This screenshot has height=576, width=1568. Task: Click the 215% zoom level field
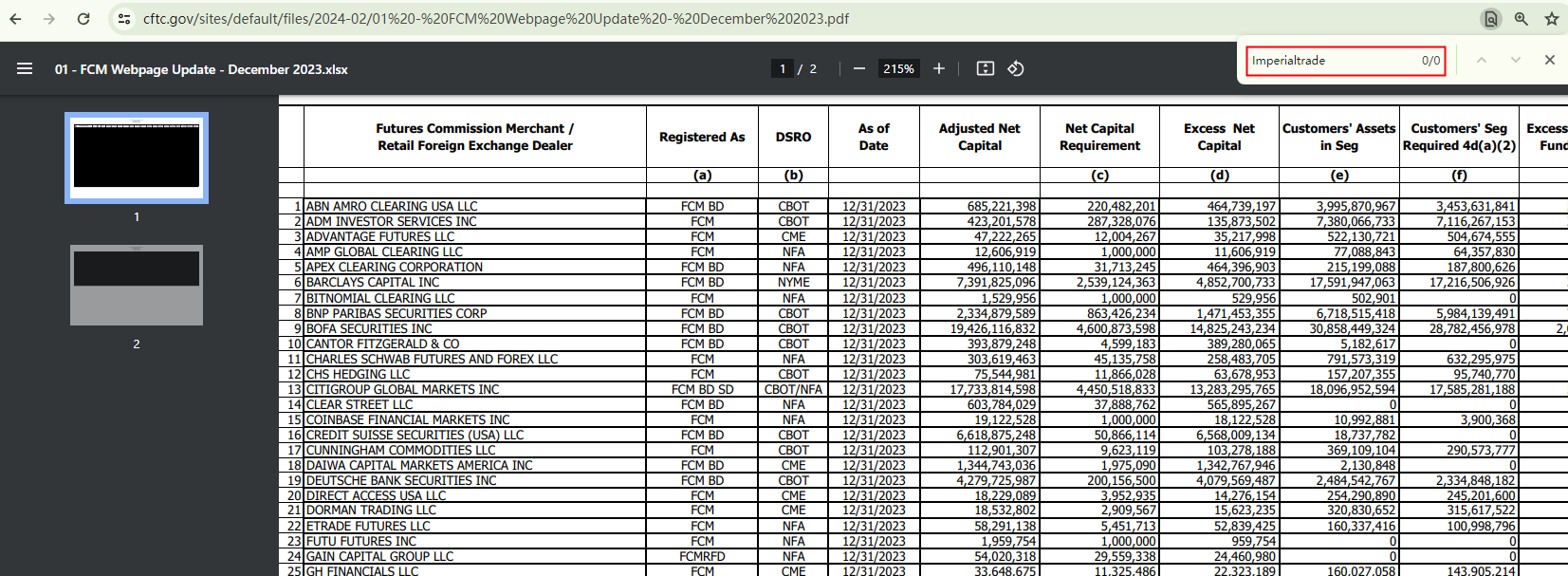[x=898, y=68]
